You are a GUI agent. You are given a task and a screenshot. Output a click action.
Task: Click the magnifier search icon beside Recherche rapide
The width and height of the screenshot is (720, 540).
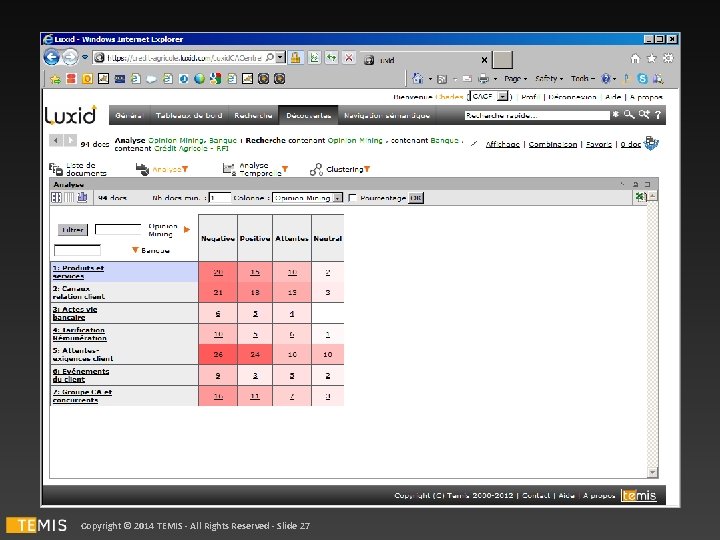629,115
